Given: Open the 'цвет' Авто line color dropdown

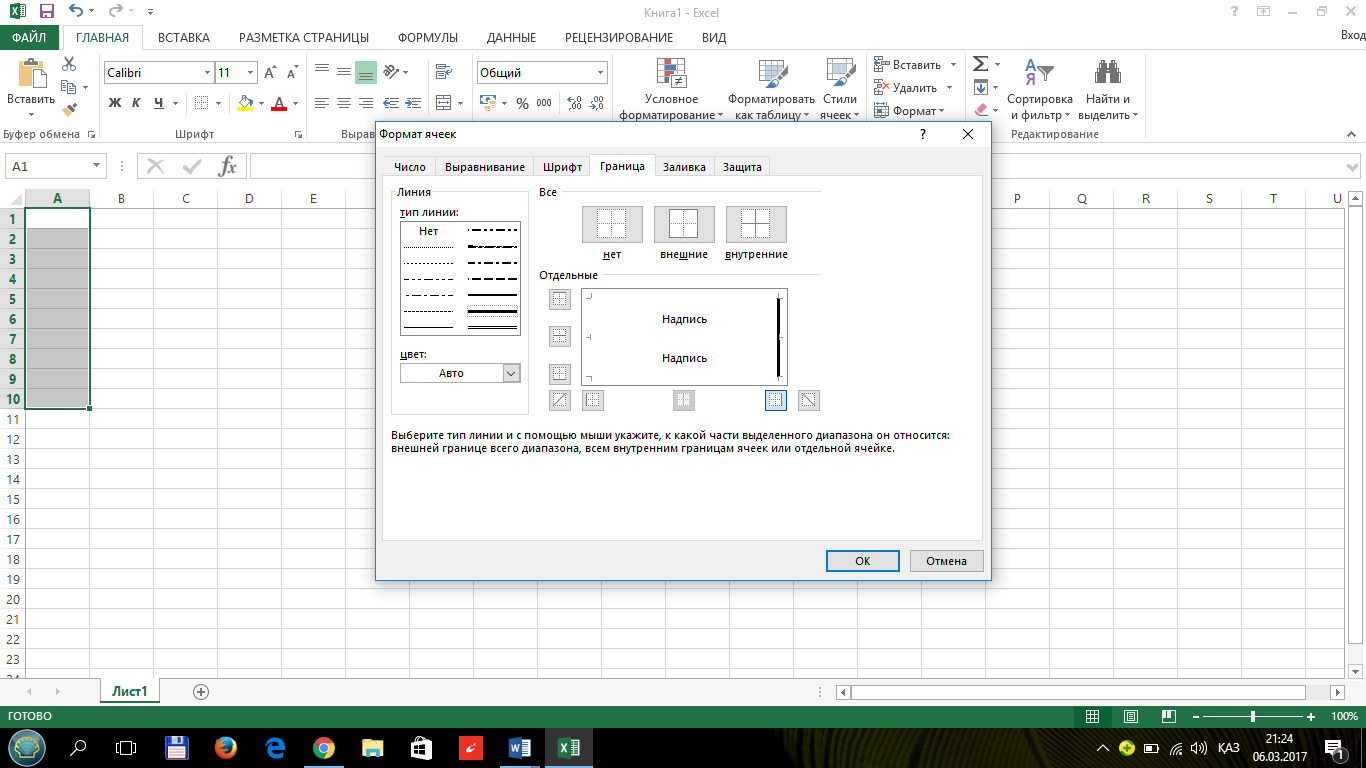Looking at the screenshot, I should [x=511, y=373].
